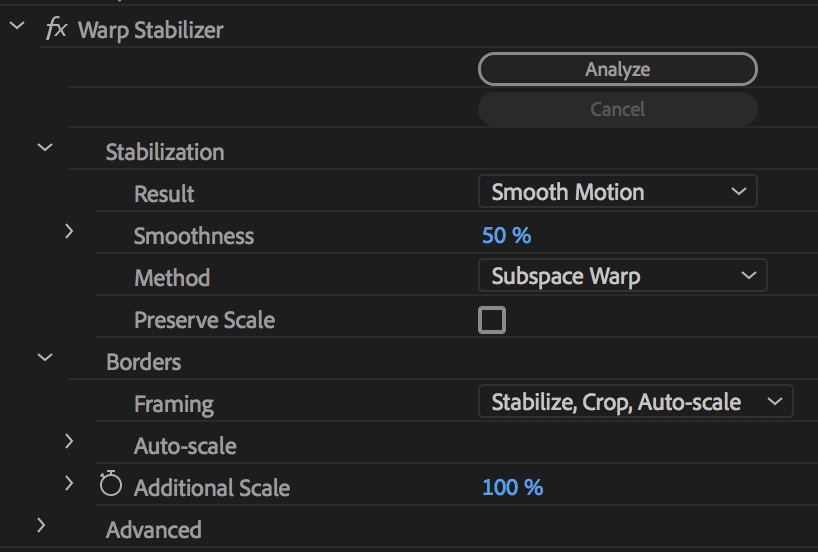818x552 pixels.
Task: Toggle the fx icon for Warp Stabilizer
Action: tap(56, 29)
